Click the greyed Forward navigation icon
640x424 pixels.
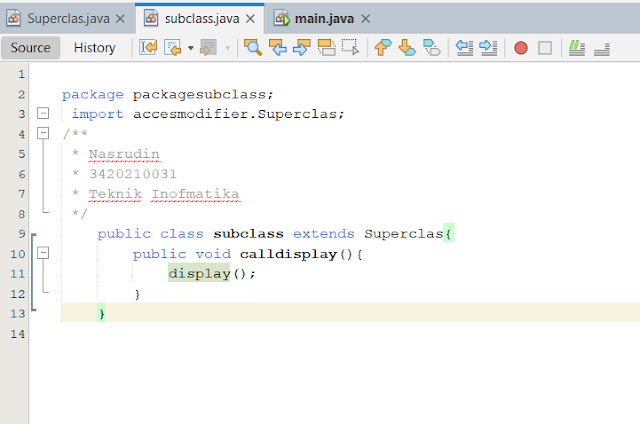click(x=208, y=48)
